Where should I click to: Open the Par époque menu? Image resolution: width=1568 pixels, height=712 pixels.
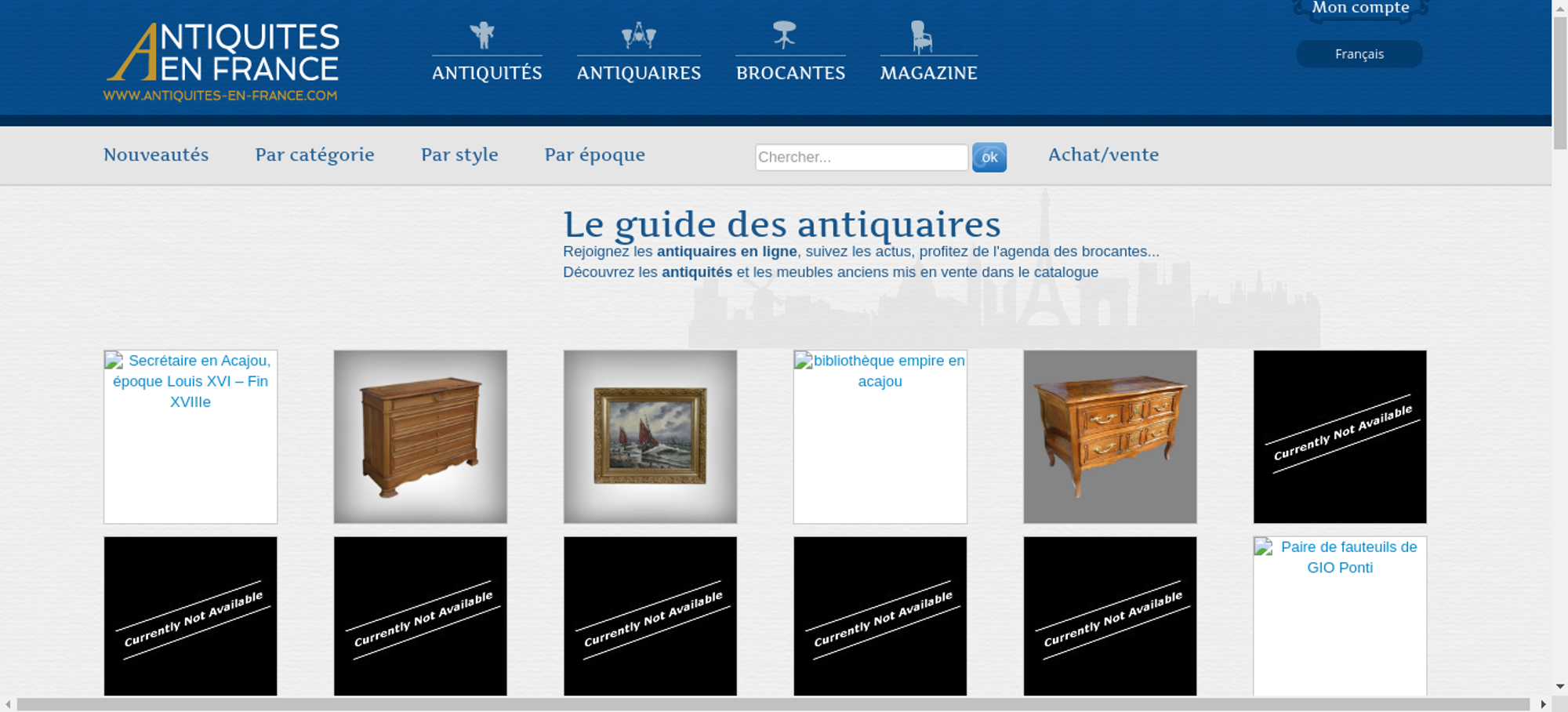coord(594,155)
